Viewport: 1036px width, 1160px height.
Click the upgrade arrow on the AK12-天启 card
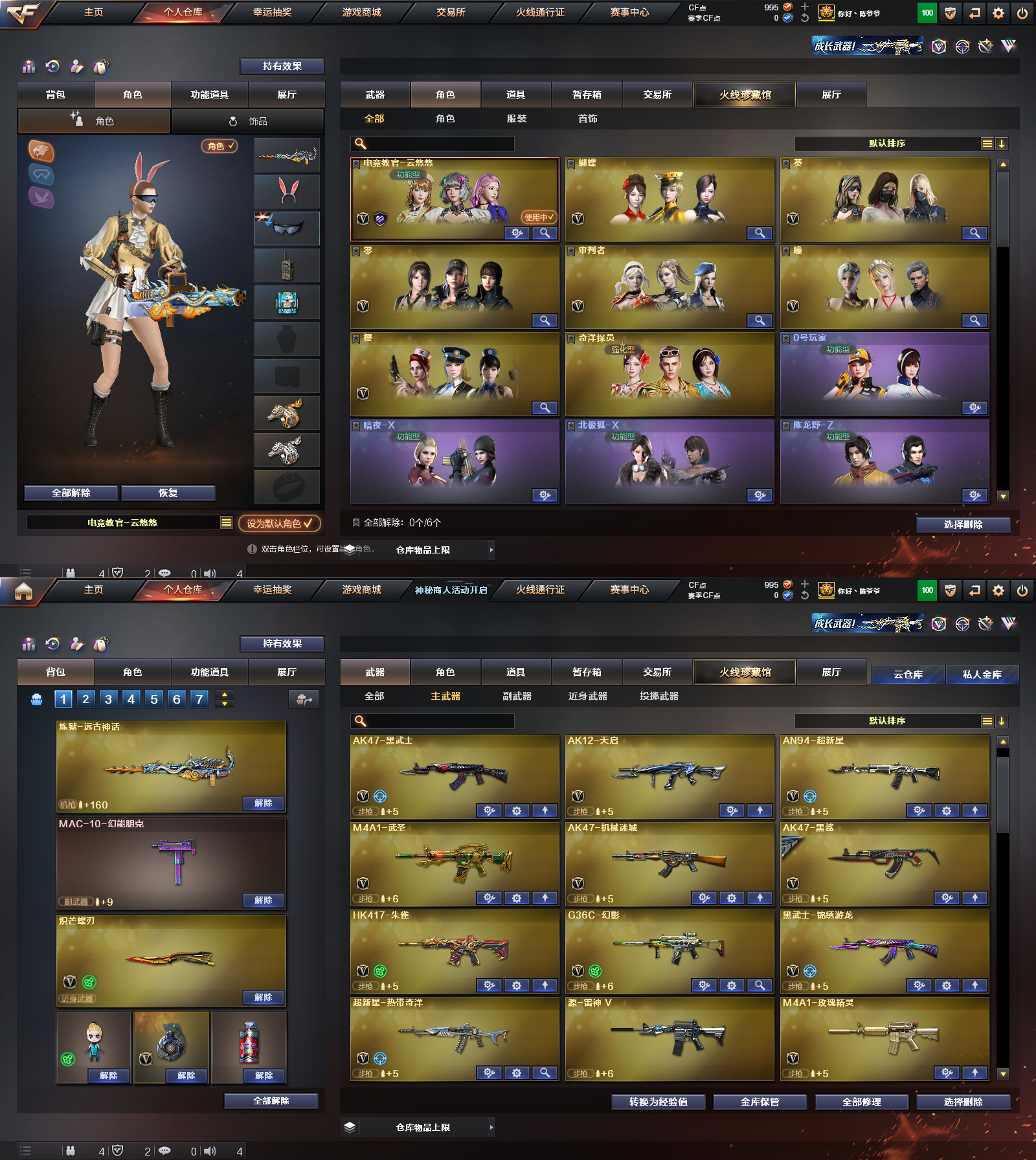tap(760, 810)
